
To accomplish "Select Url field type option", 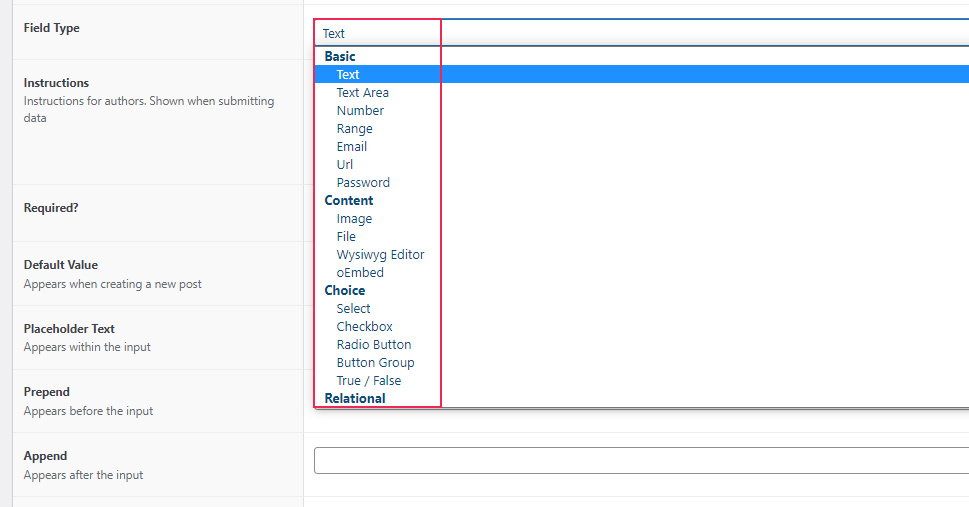I will coord(345,164).
